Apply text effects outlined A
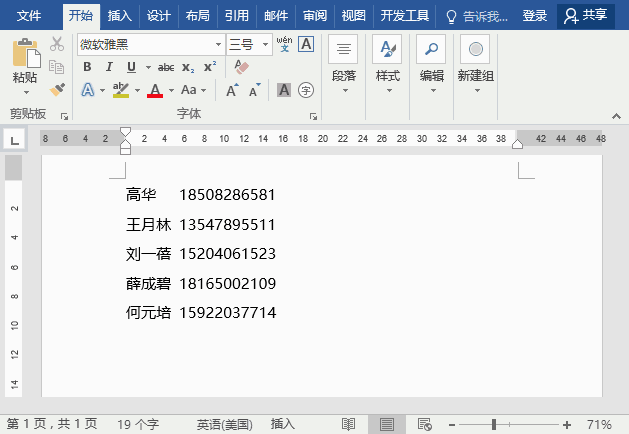 (x=88, y=90)
